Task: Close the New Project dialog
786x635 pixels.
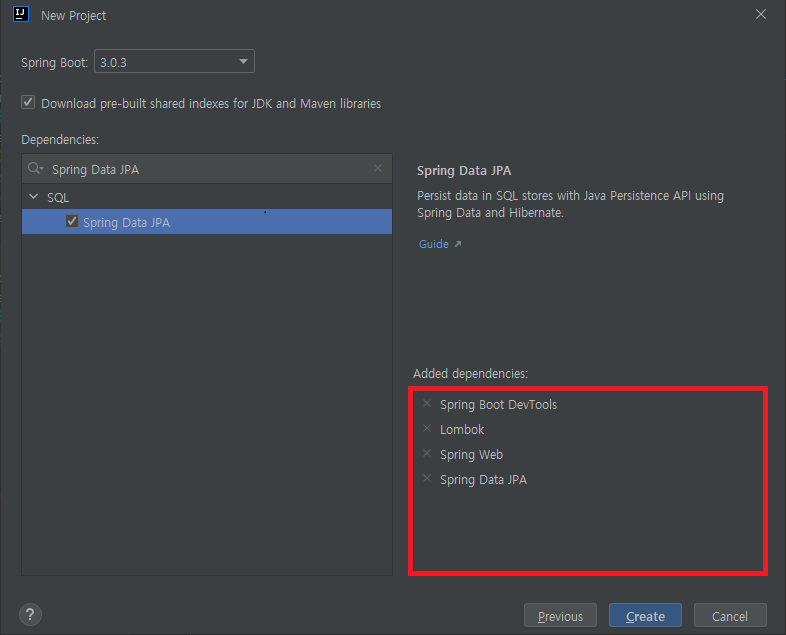Action: (x=760, y=15)
